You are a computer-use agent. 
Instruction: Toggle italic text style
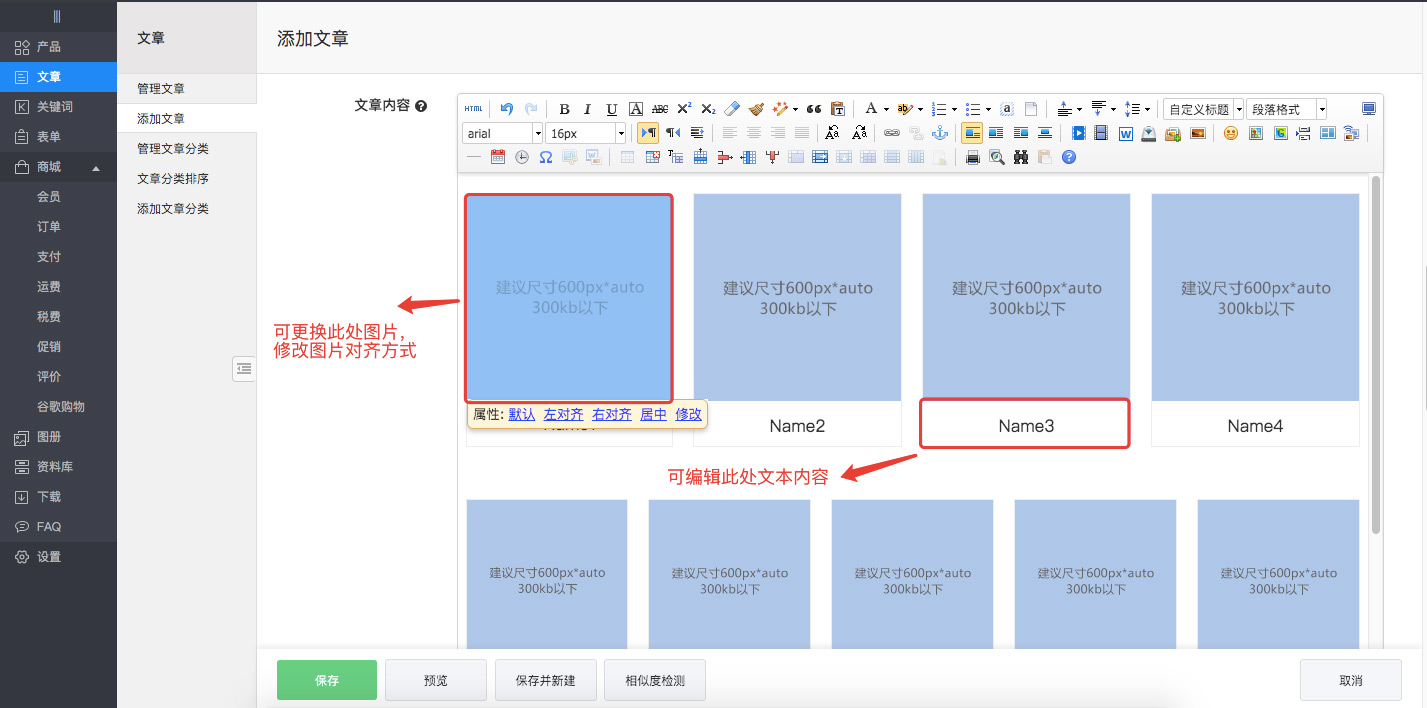pos(588,109)
